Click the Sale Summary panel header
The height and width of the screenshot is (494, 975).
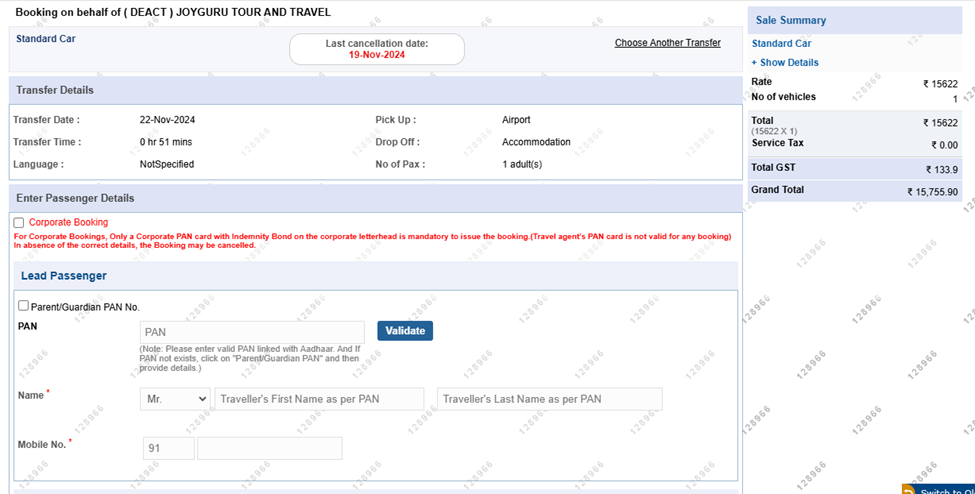(x=854, y=20)
